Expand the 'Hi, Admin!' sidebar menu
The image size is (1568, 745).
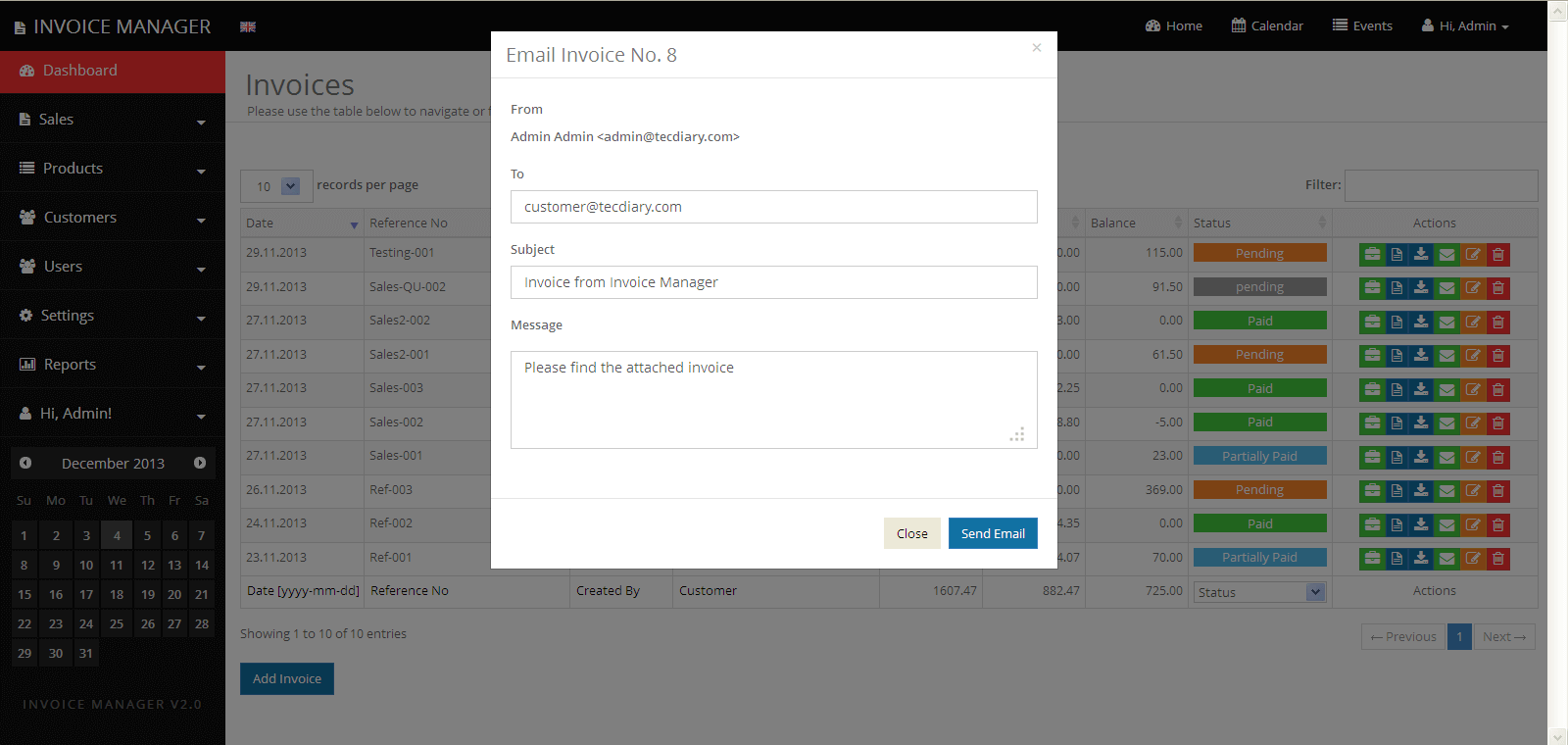(x=113, y=414)
